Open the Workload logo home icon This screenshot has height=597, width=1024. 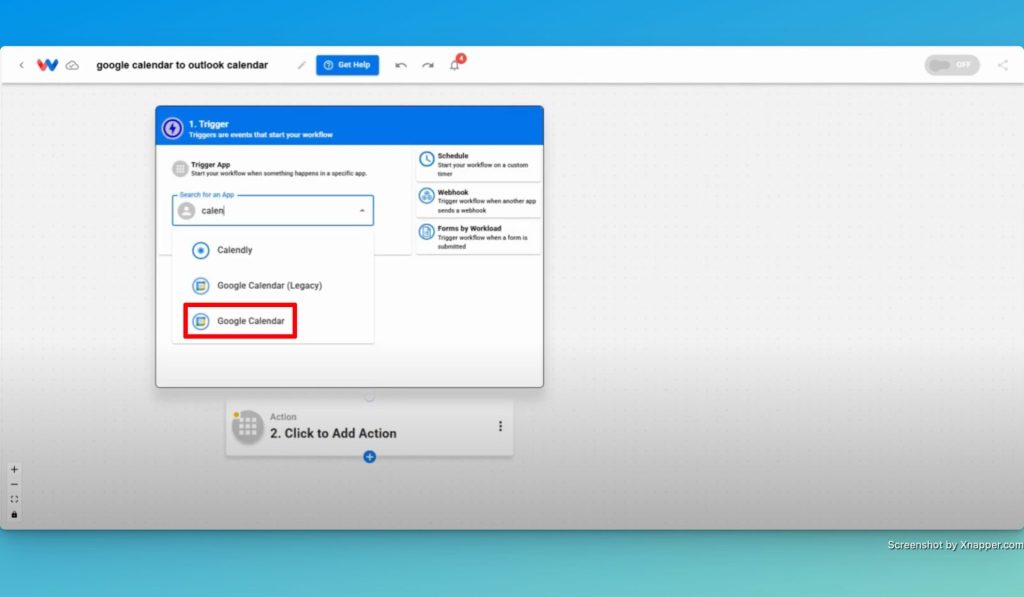(x=47, y=65)
